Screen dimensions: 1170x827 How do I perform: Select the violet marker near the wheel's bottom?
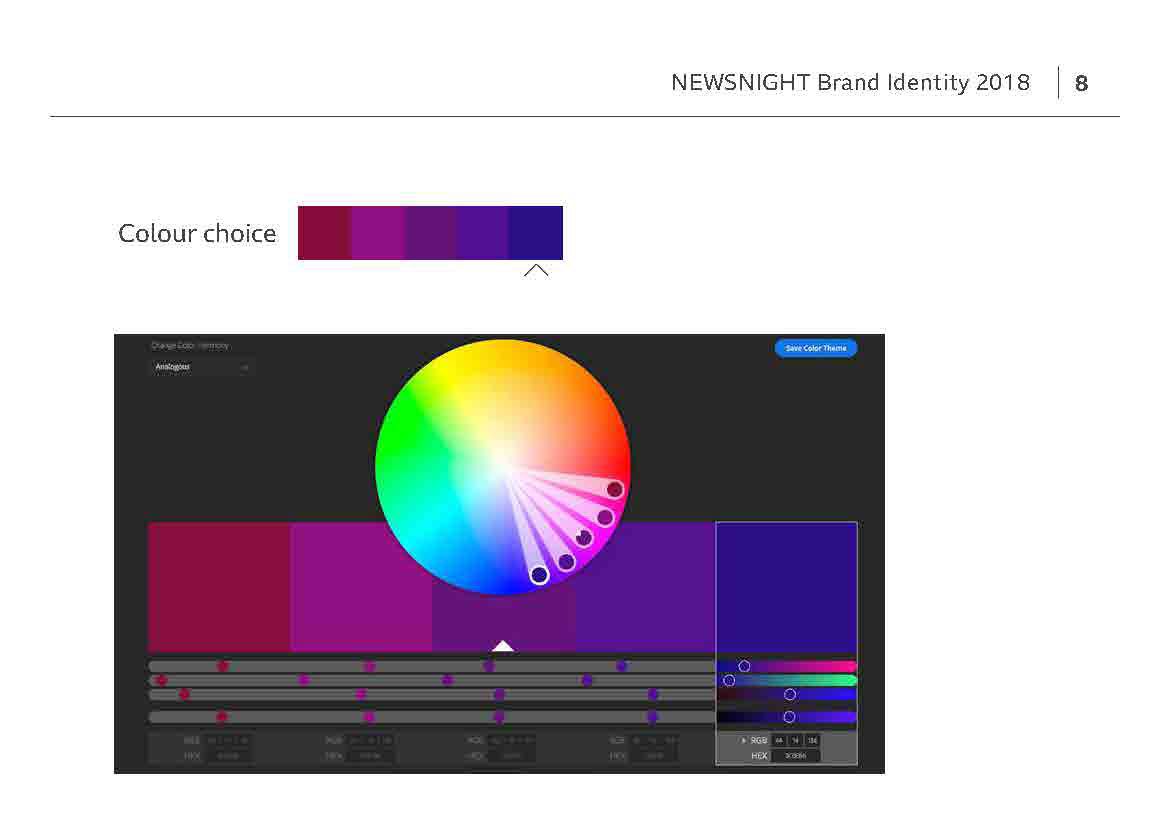[x=566, y=562]
